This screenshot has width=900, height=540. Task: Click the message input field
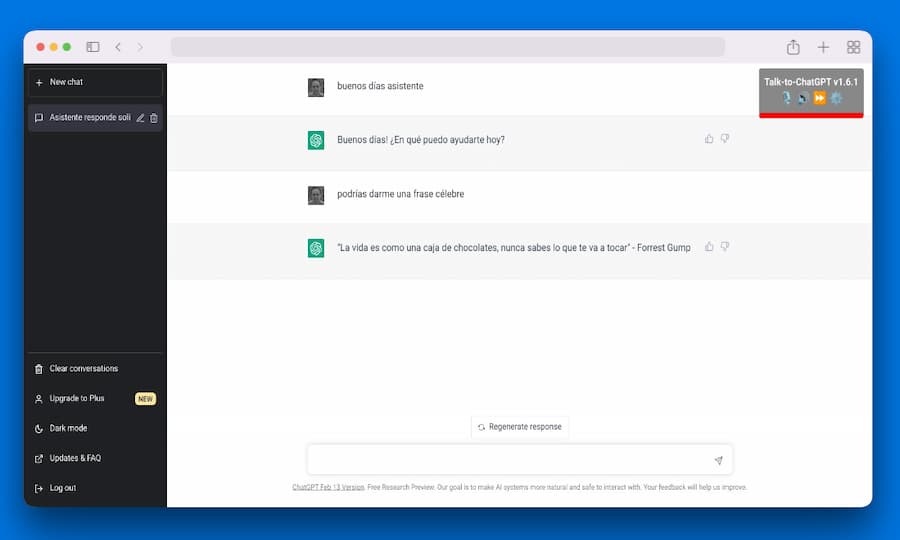point(519,460)
